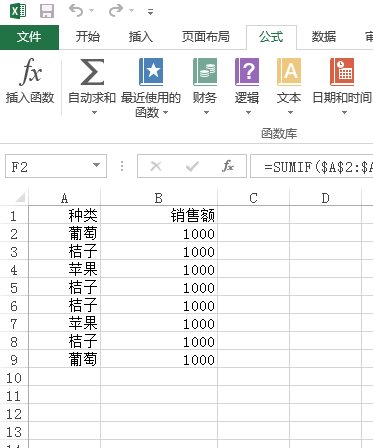Expand the 财务 dropdown arrow
The height and width of the screenshot is (448, 373).
pos(206,113)
